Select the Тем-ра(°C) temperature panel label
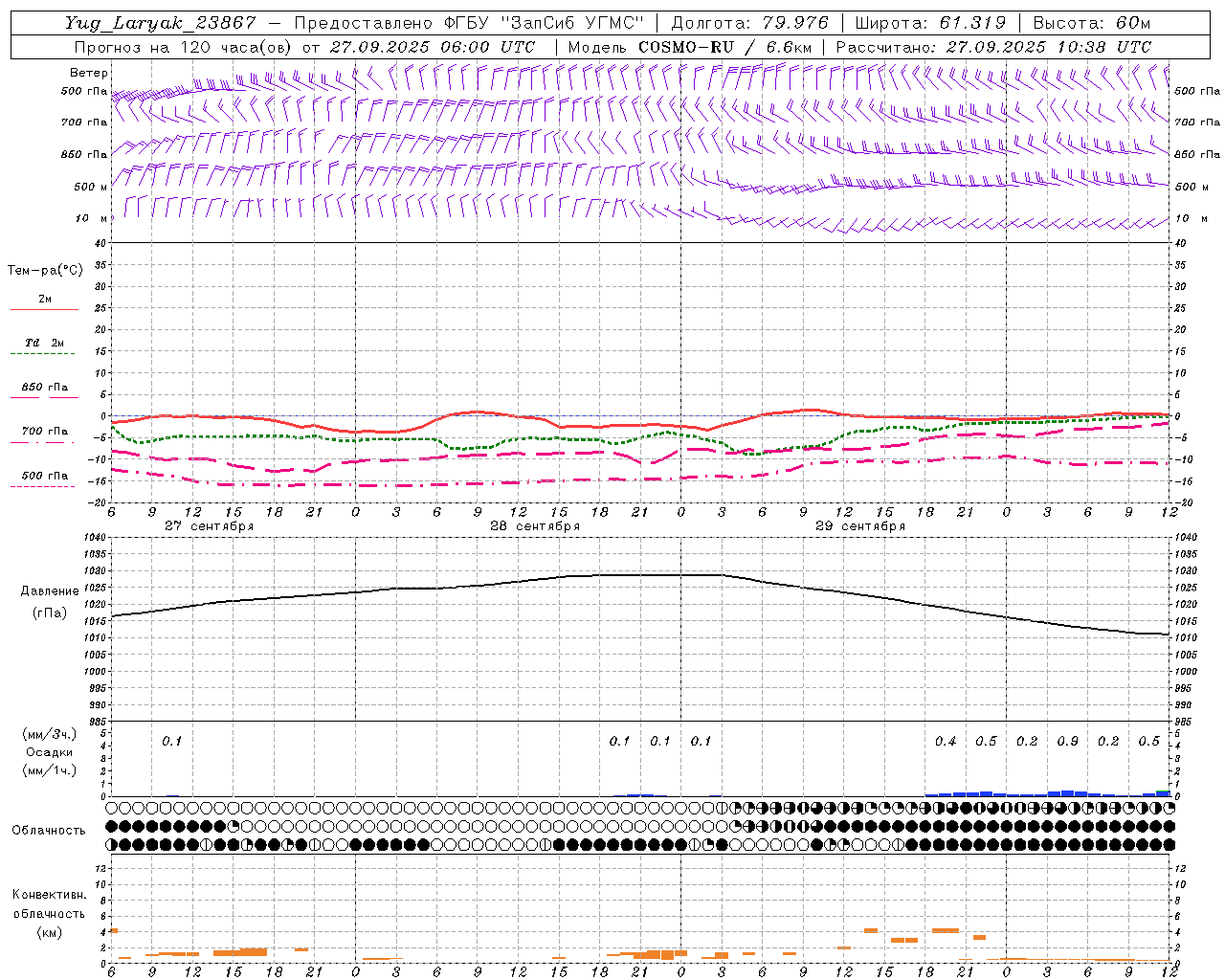Image resolution: width=1225 pixels, height=980 pixels. (45, 271)
